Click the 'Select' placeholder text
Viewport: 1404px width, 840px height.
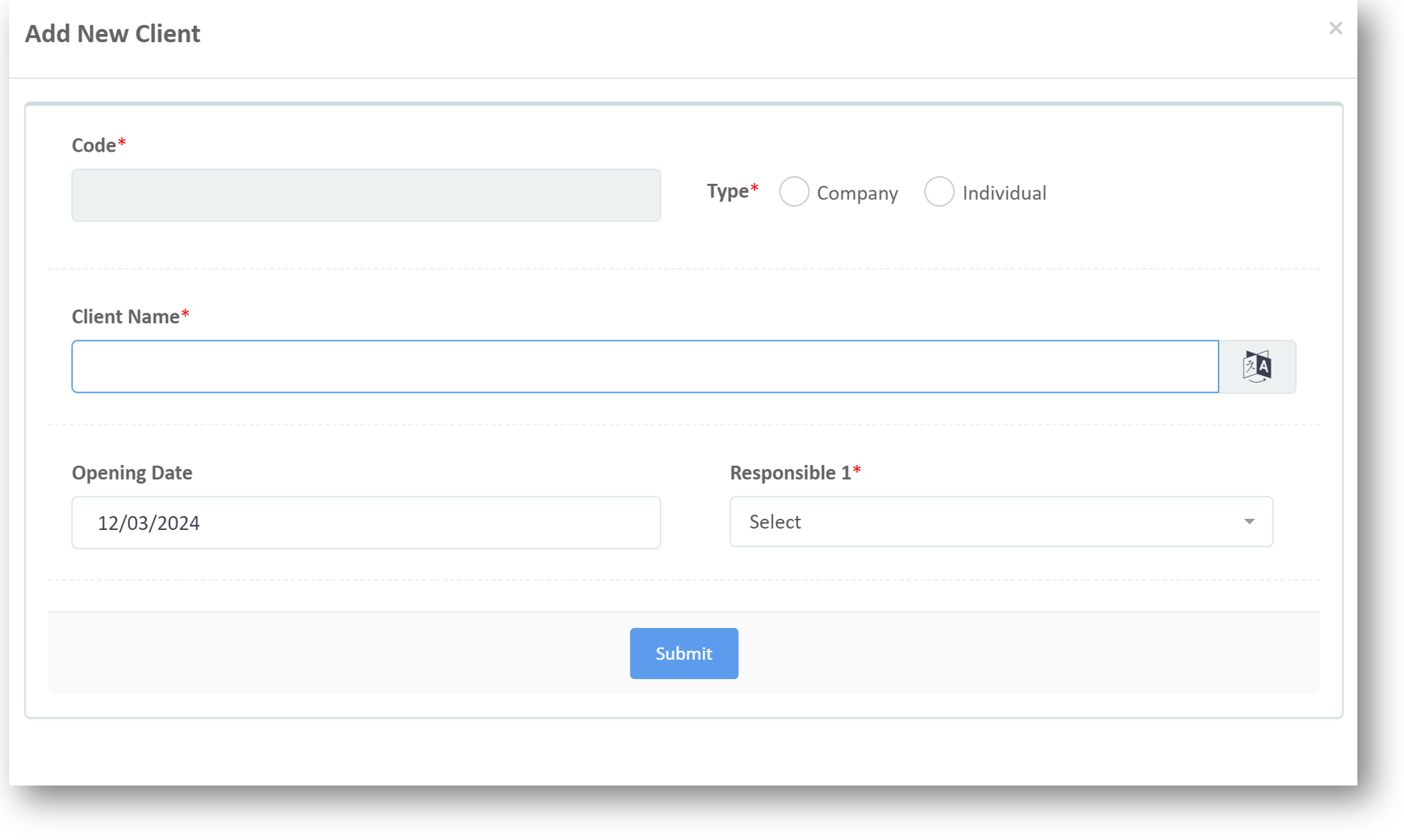coord(775,522)
